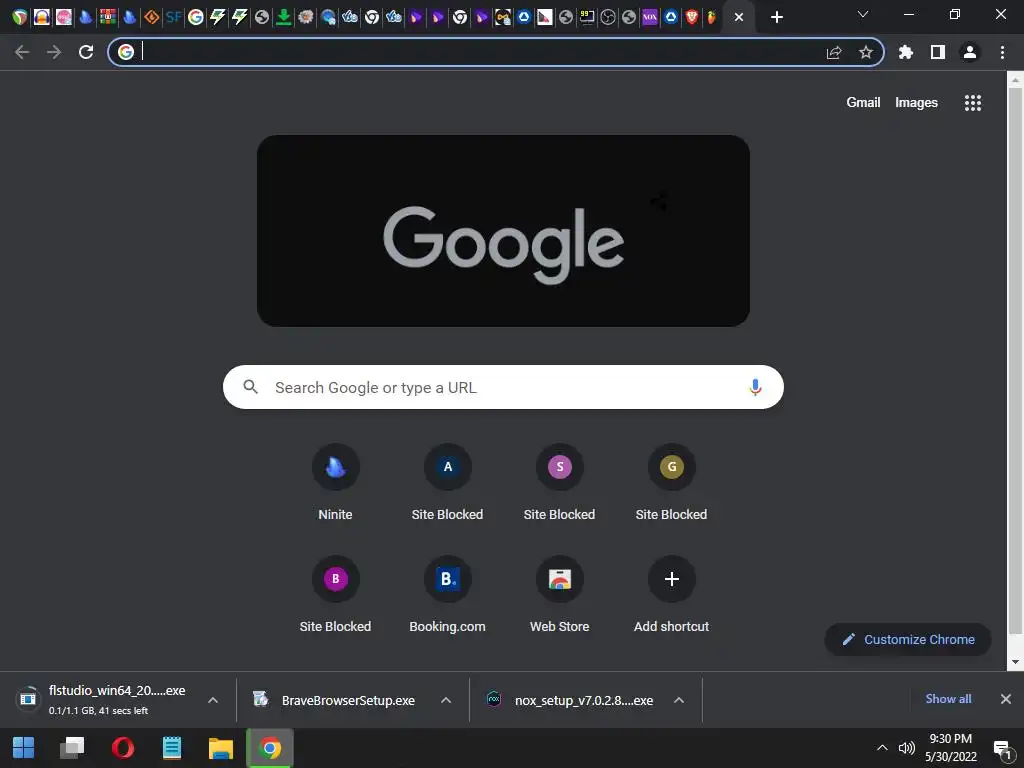
Task: Open Task View on taskbar
Action: coord(72,748)
